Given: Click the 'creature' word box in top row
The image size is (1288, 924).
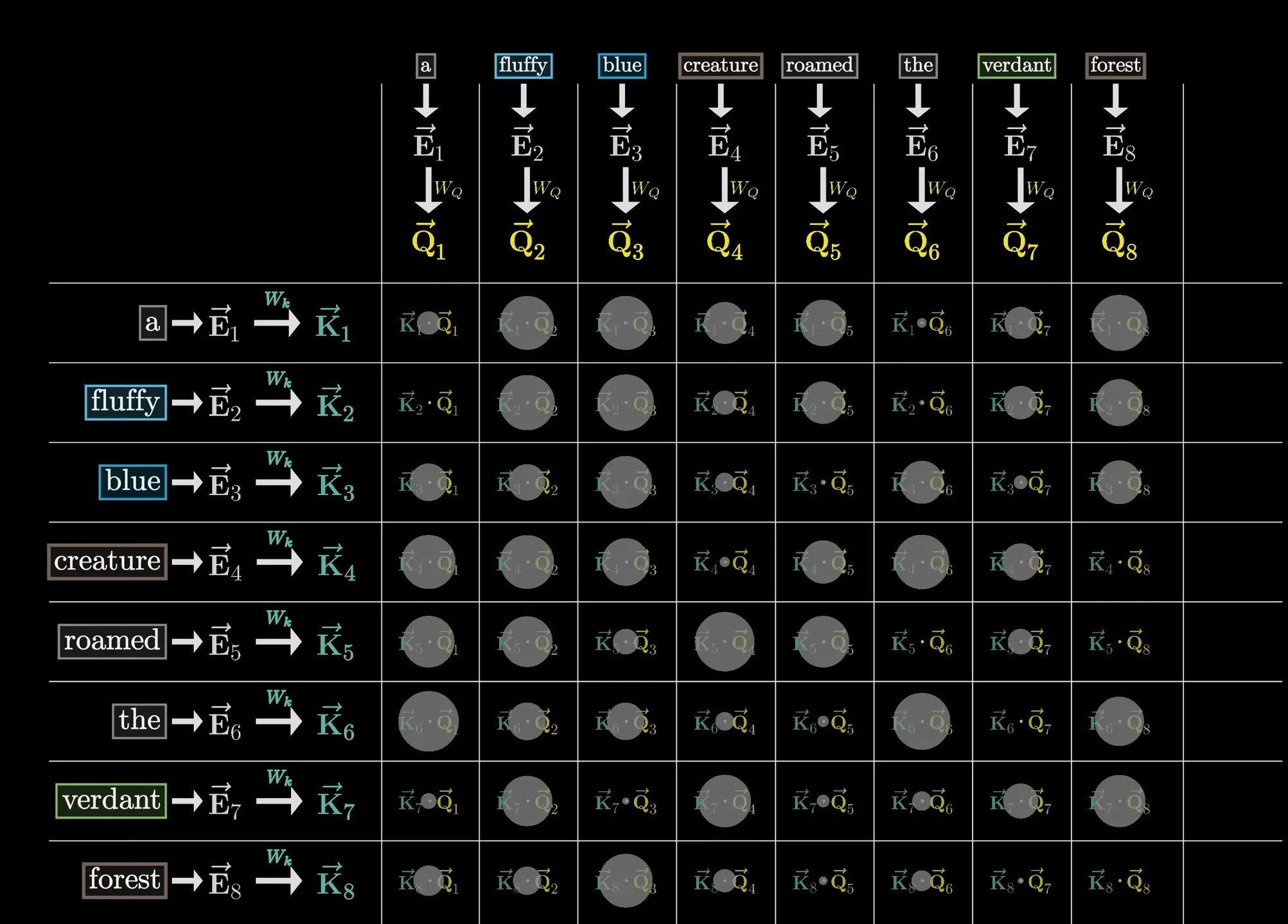Looking at the screenshot, I should click(720, 65).
